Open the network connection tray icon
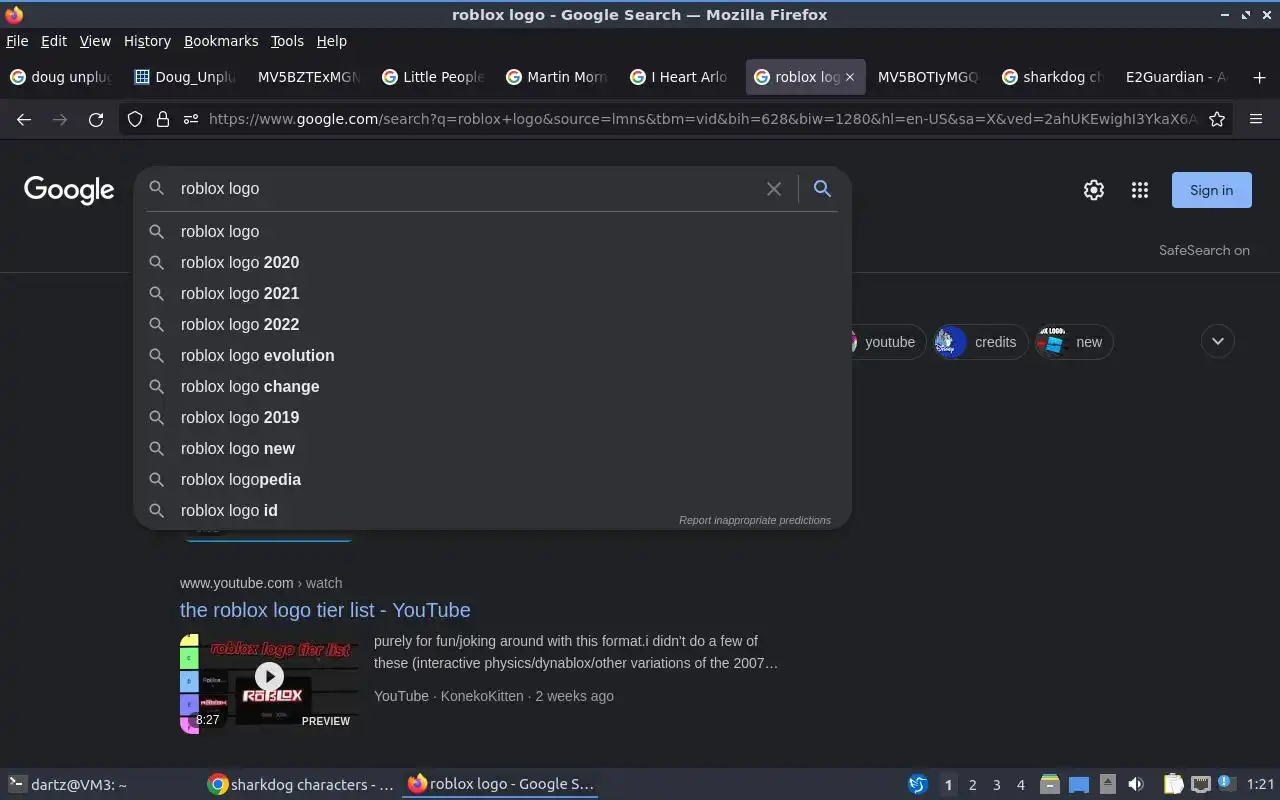Viewport: 1280px width, 800px height. point(1201,785)
